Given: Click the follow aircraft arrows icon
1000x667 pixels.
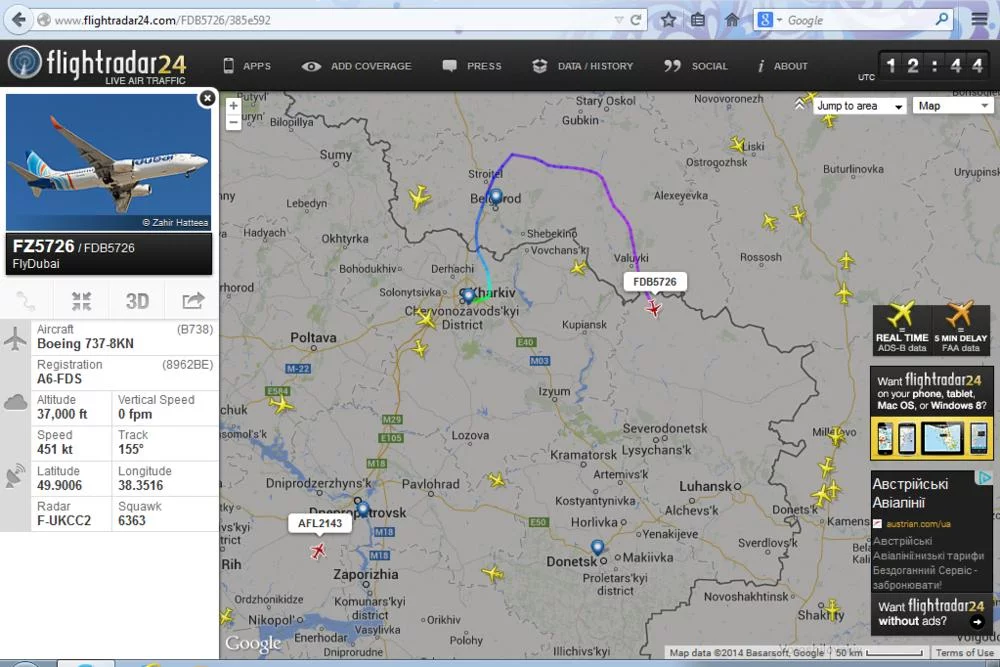Looking at the screenshot, I should pos(82,301).
